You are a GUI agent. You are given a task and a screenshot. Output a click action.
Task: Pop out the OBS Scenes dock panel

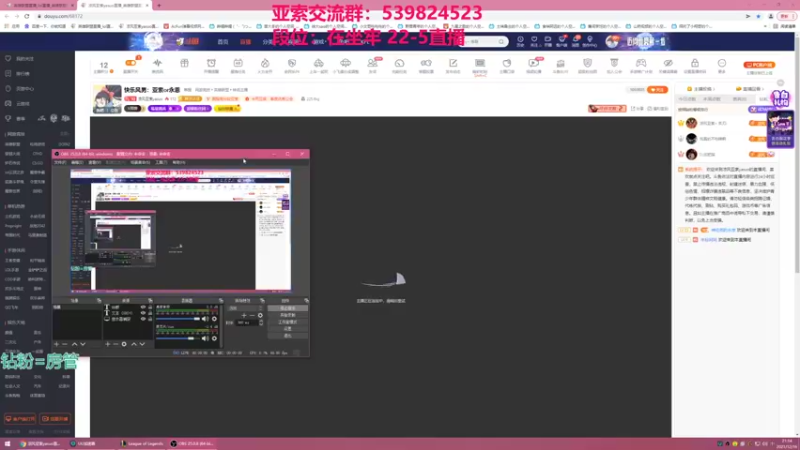pos(99,301)
